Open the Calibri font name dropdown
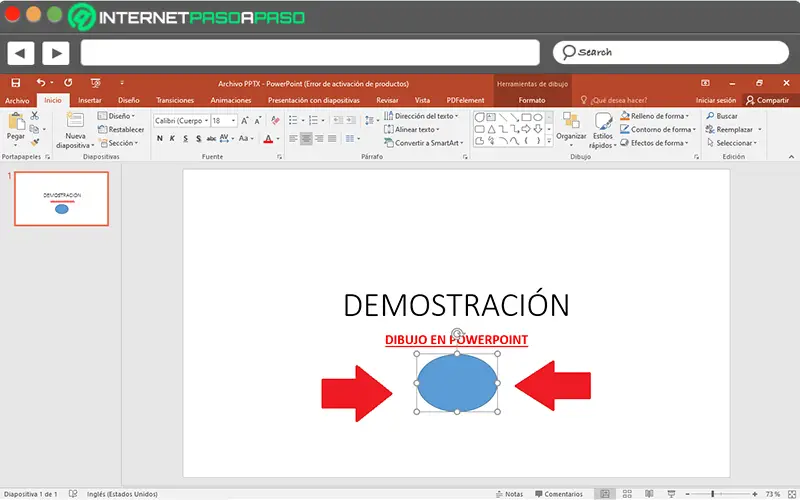This screenshot has width=800, height=500. click(180, 121)
